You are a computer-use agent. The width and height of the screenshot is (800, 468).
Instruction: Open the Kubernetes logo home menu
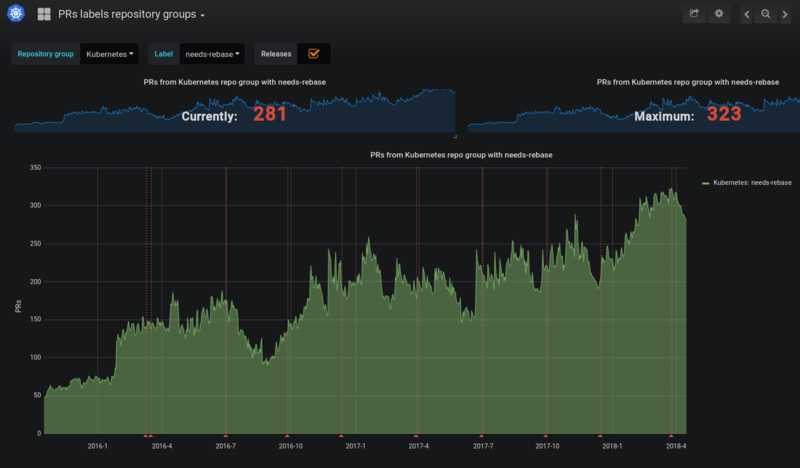pyautogui.click(x=16, y=13)
